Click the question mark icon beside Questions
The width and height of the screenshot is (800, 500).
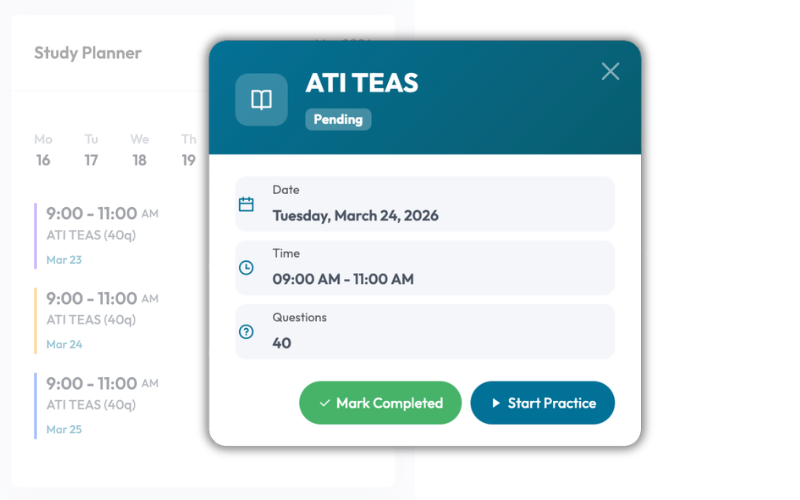click(x=246, y=332)
